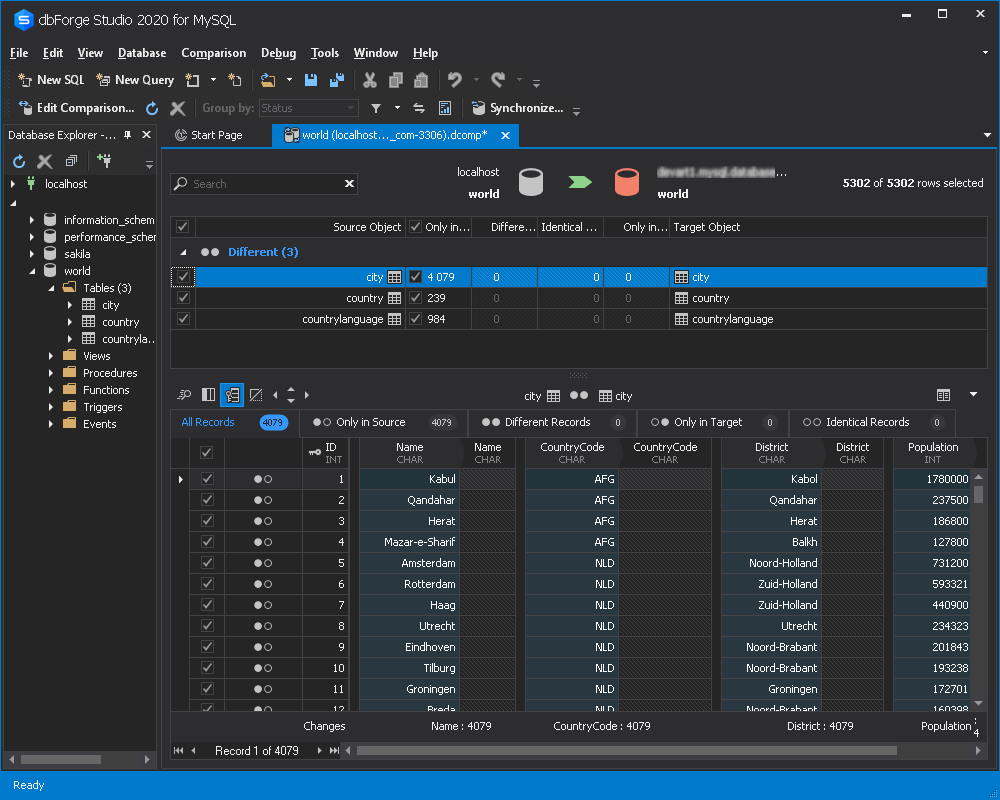Viewport: 1000px width, 800px height.
Task: Click the side-by-side columns view icon
Action: pos(208,396)
